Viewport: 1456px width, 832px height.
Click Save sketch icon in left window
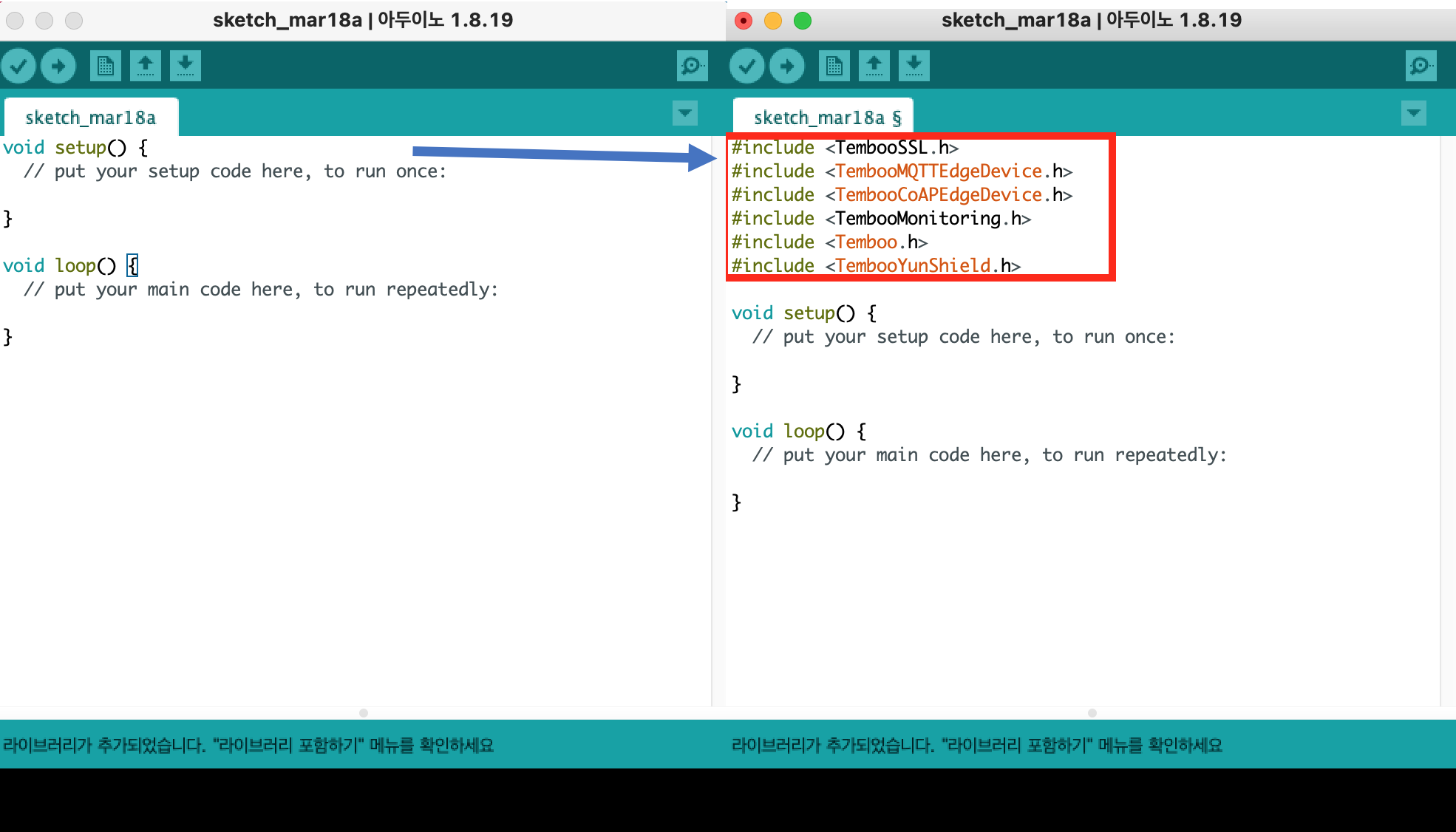pyautogui.click(x=185, y=66)
